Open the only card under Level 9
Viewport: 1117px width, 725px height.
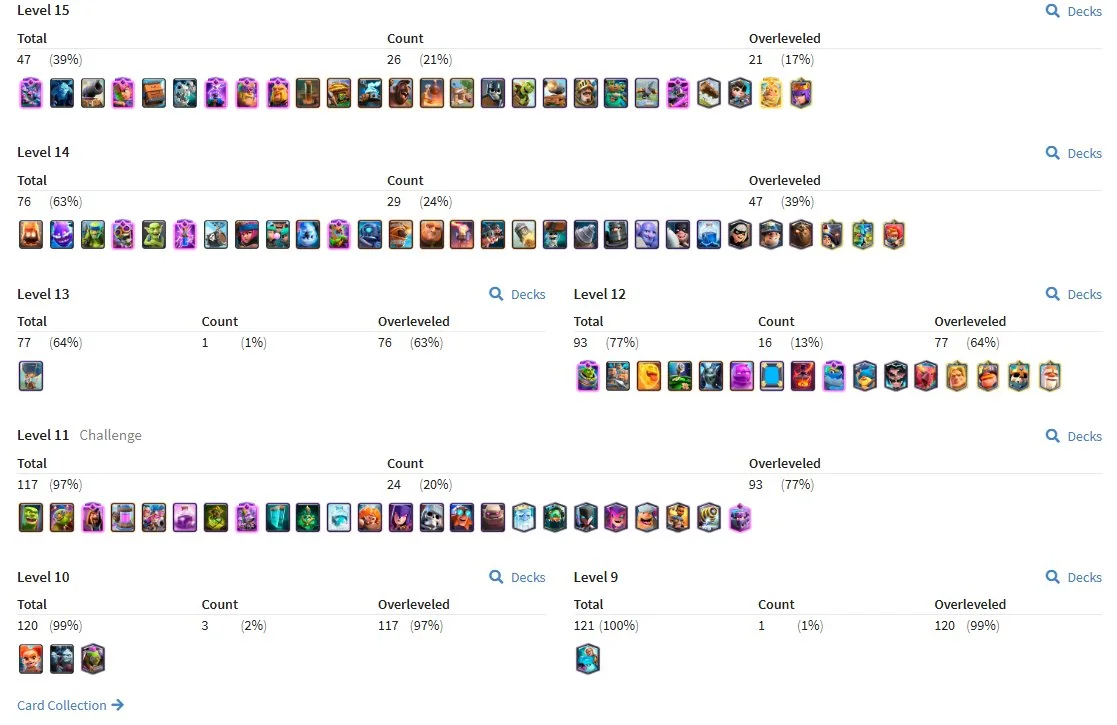coord(587,659)
